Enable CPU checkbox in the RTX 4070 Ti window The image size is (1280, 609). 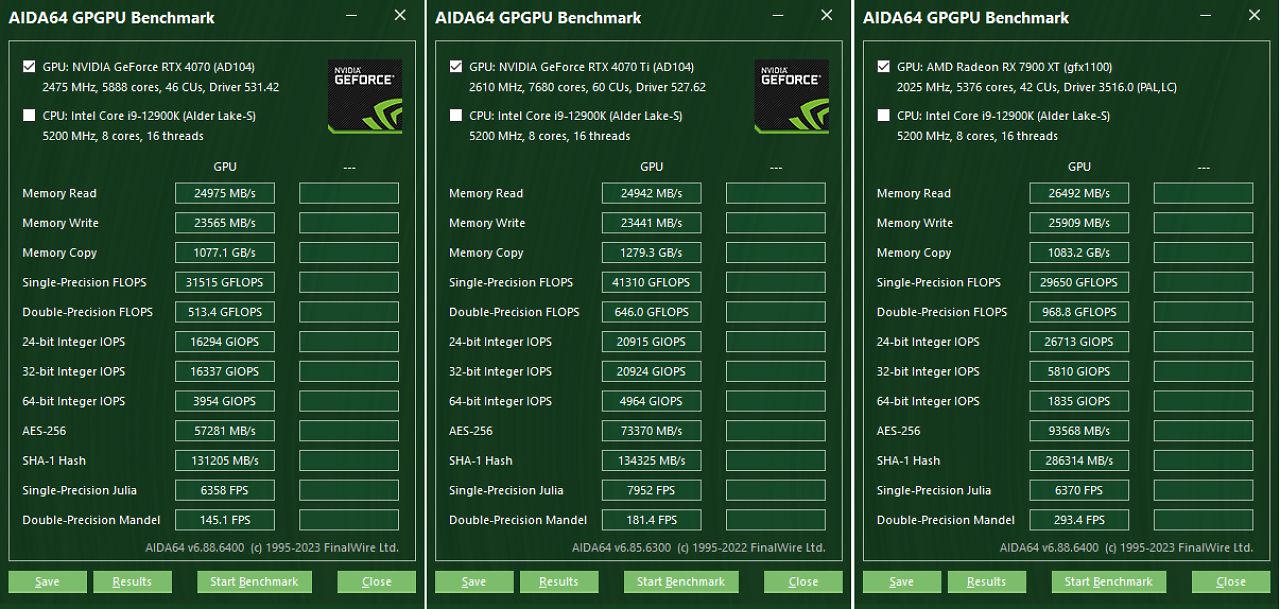456,116
